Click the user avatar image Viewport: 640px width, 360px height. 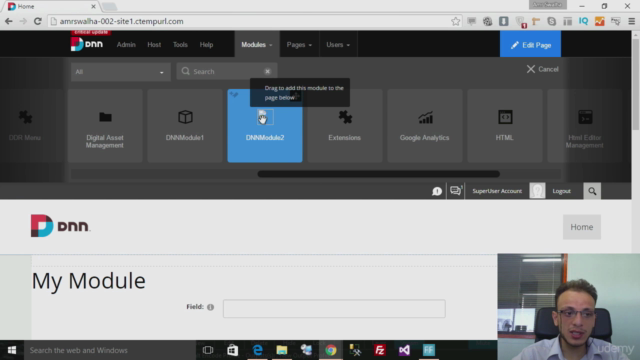tap(537, 191)
